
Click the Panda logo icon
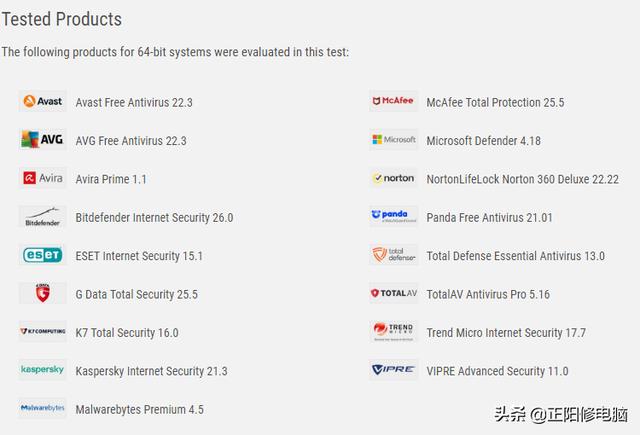(393, 216)
